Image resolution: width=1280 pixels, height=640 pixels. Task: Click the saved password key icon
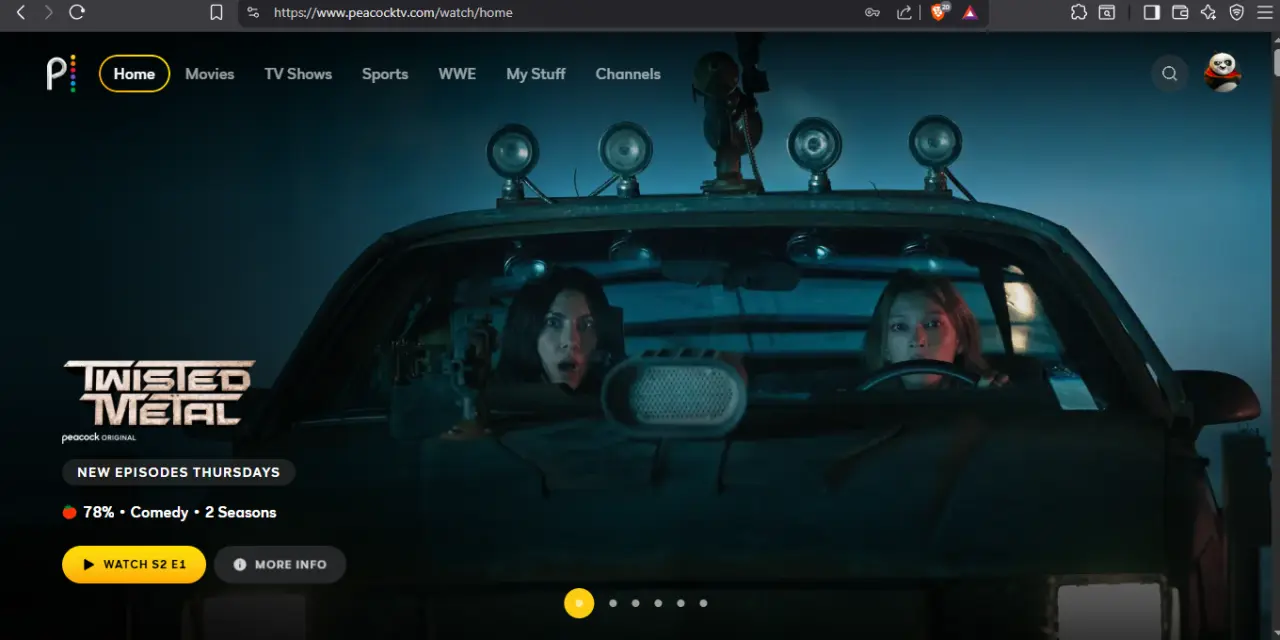point(872,12)
